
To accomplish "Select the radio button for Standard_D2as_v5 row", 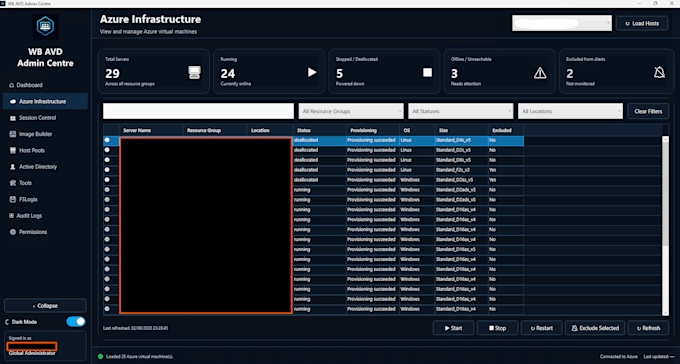I will point(107,180).
